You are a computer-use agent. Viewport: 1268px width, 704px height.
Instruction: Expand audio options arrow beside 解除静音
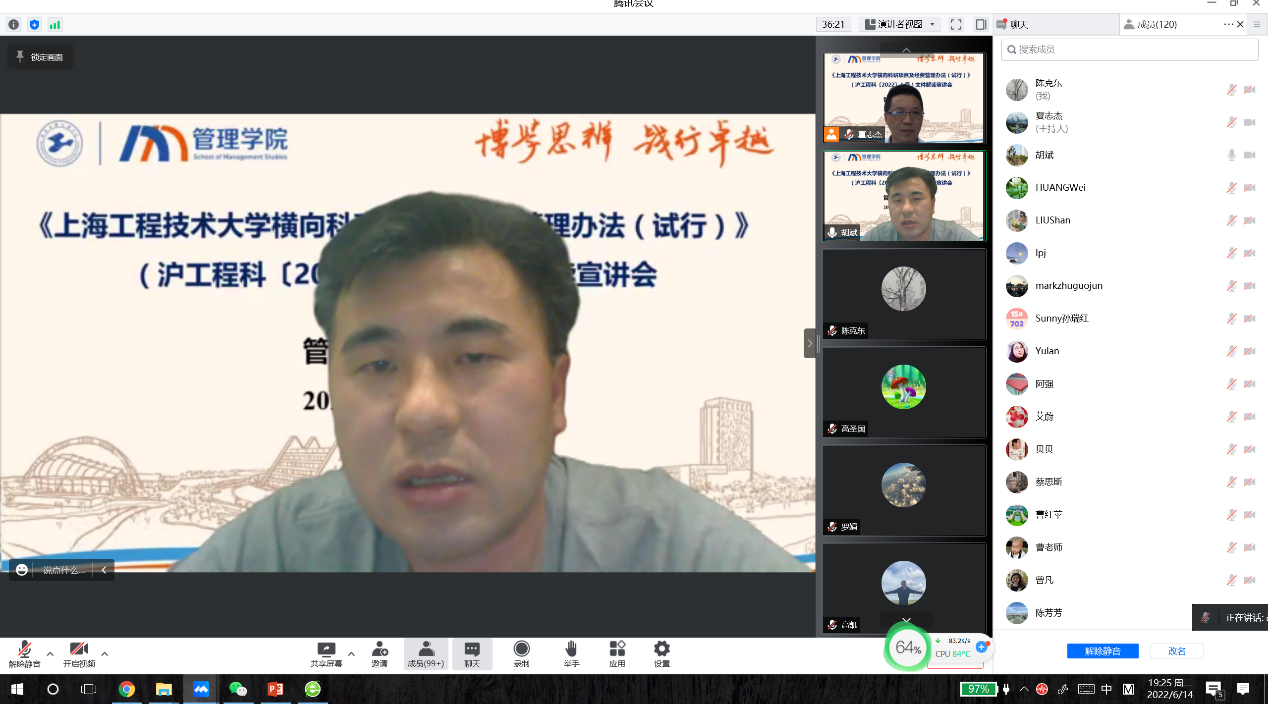[50, 654]
